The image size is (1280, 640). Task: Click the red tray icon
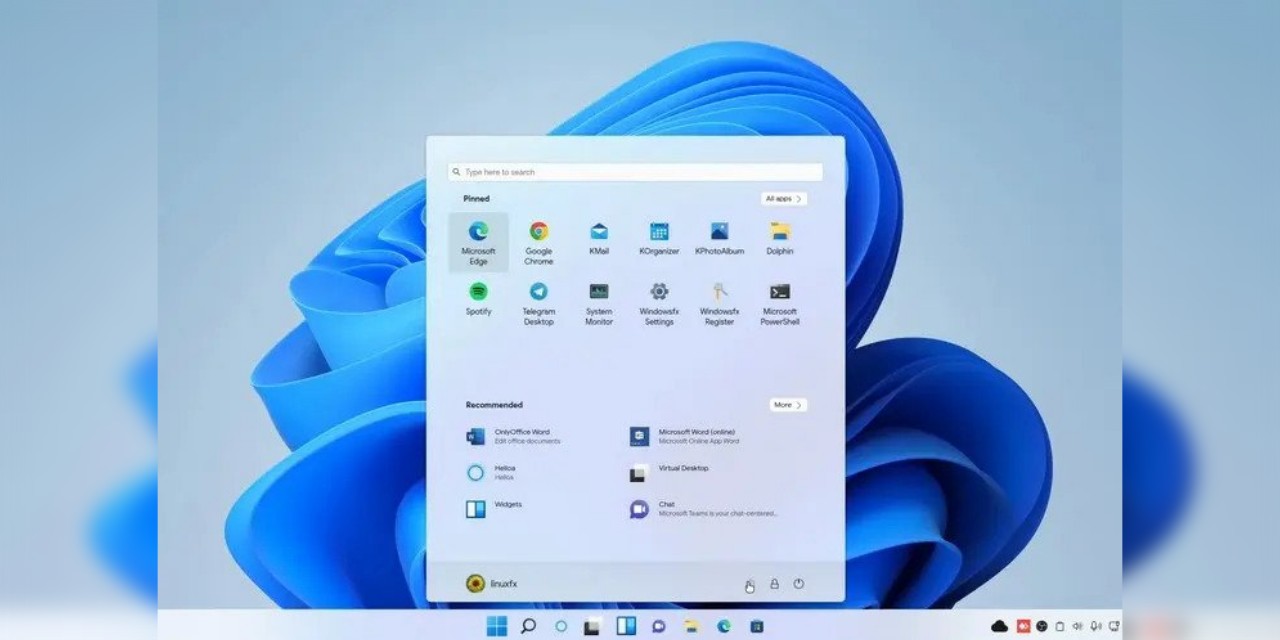[x=1023, y=626]
